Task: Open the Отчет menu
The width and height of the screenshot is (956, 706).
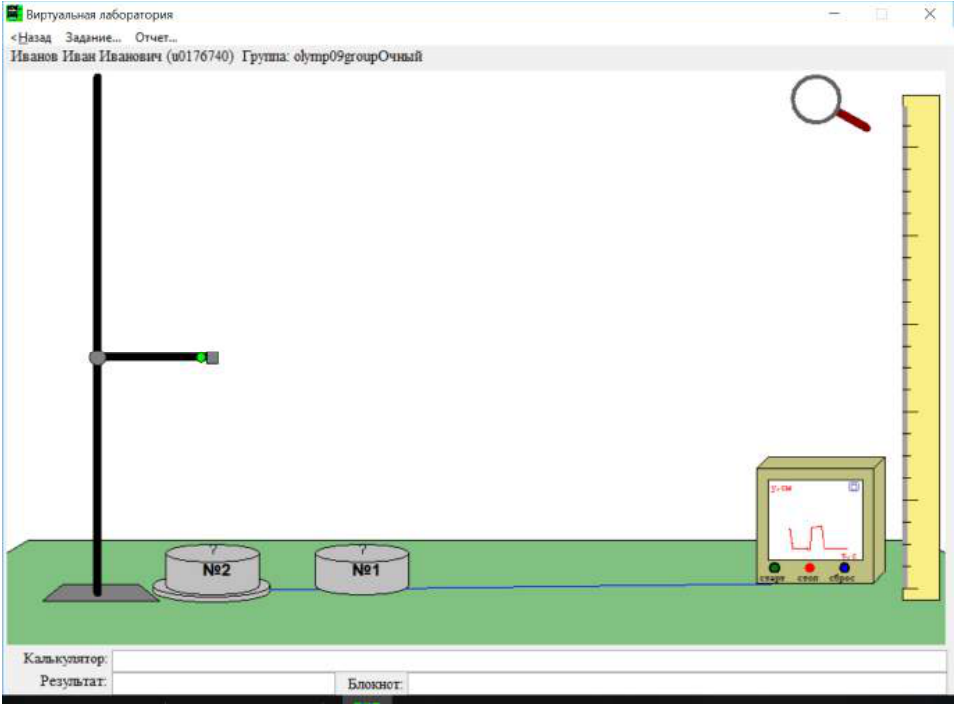Action: click(x=156, y=38)
